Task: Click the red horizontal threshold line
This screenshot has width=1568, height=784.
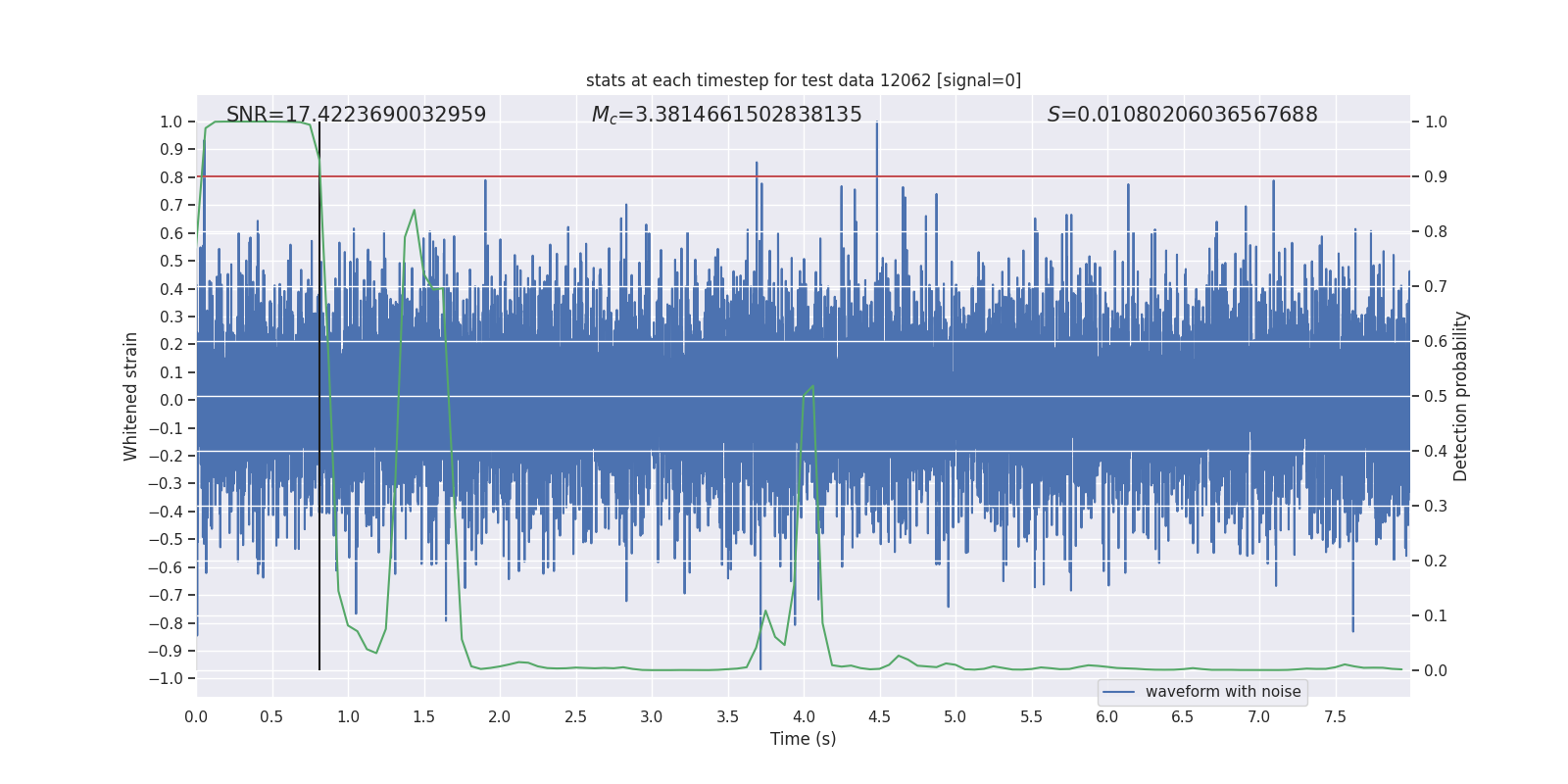Action: tap(980, 176)
